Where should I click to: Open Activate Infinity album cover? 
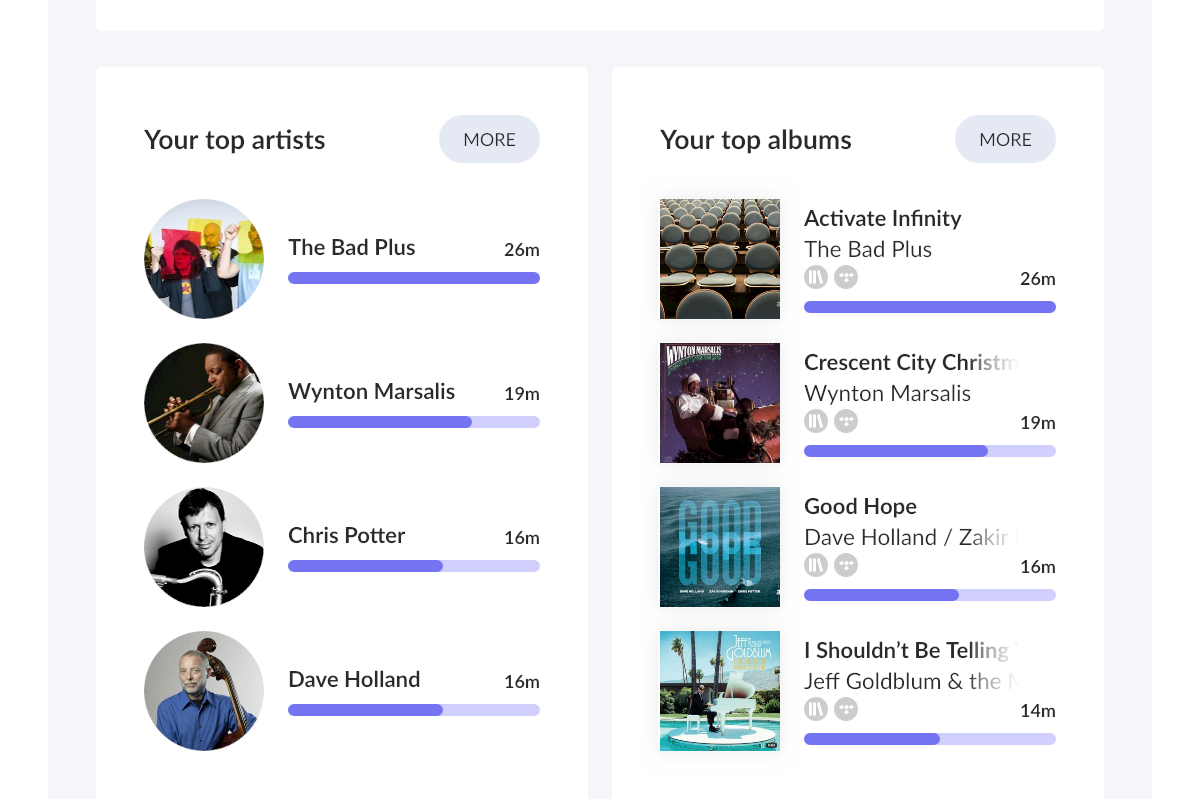pyautogui.click(x=720, y=259)
